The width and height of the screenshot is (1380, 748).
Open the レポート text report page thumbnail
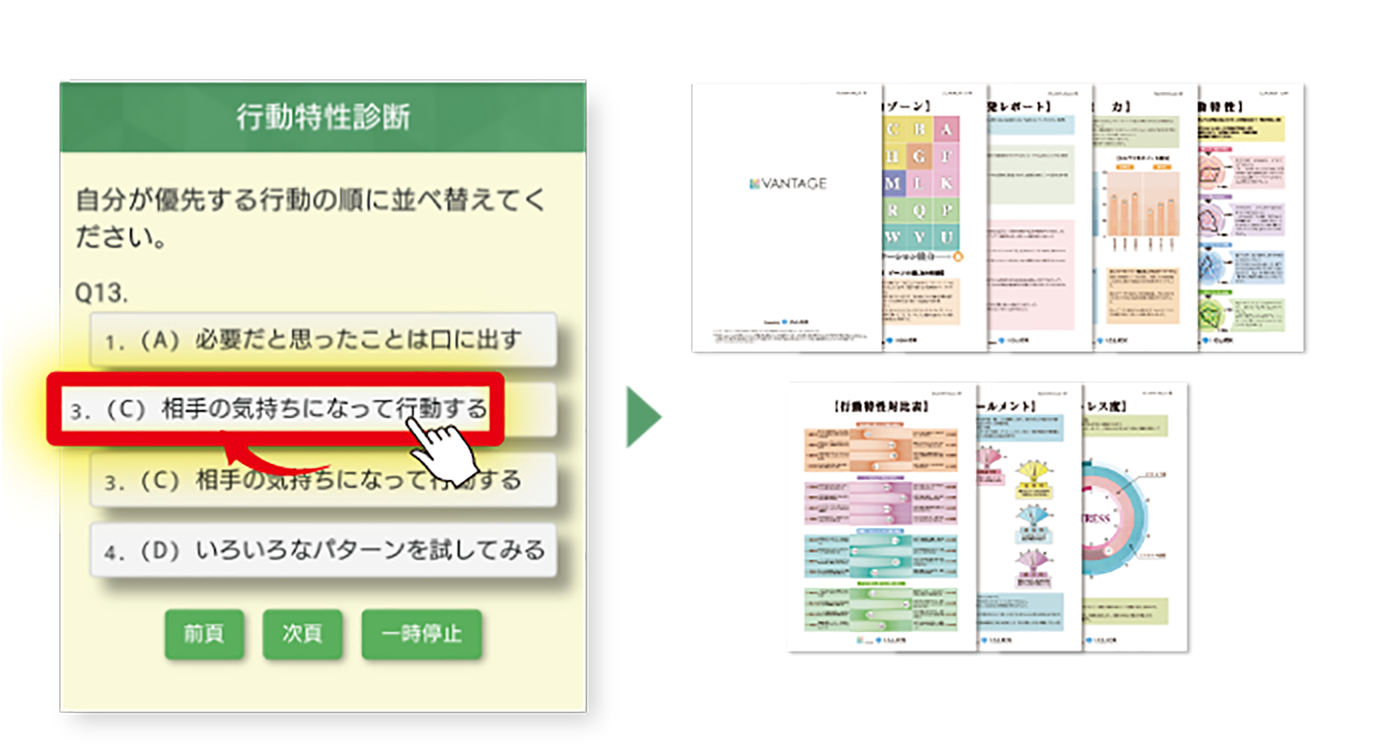tap(1040, 217)
